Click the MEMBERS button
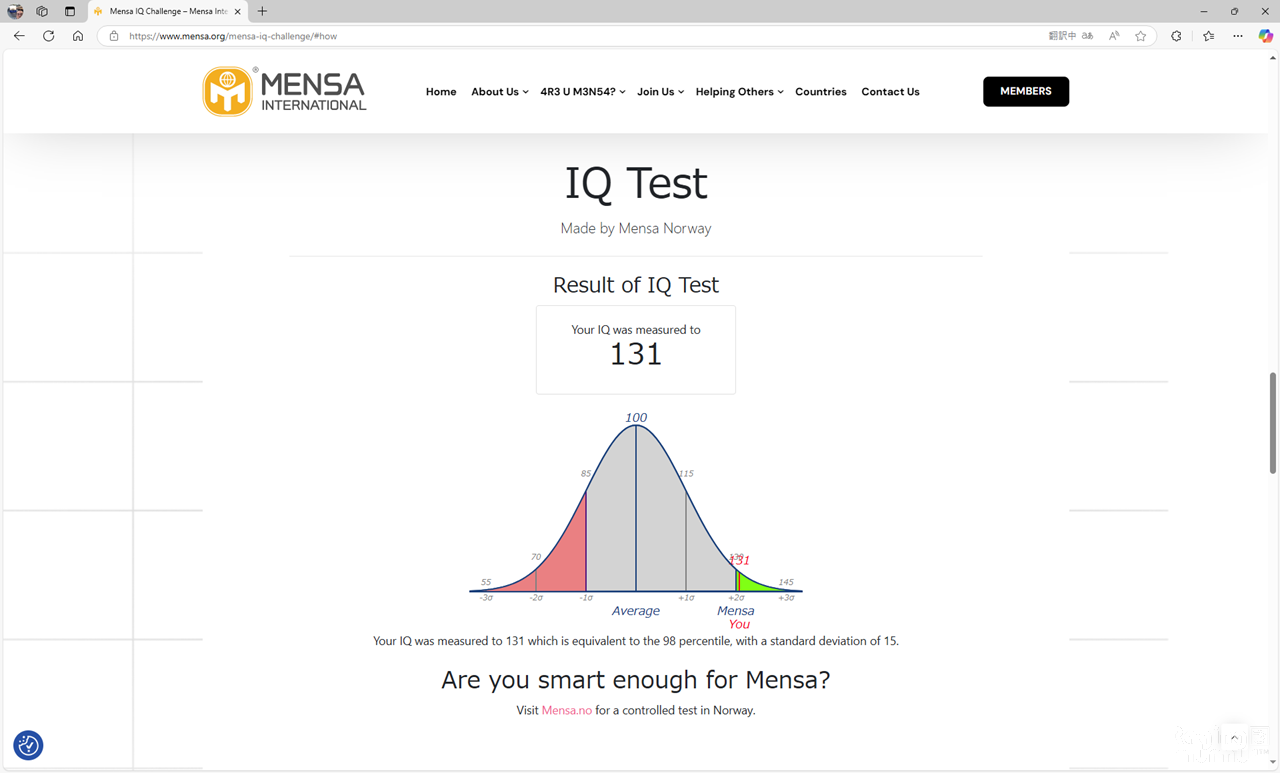Image resolution: width=1280 pixels, height=773 pixels. [x=1026, y=91]
